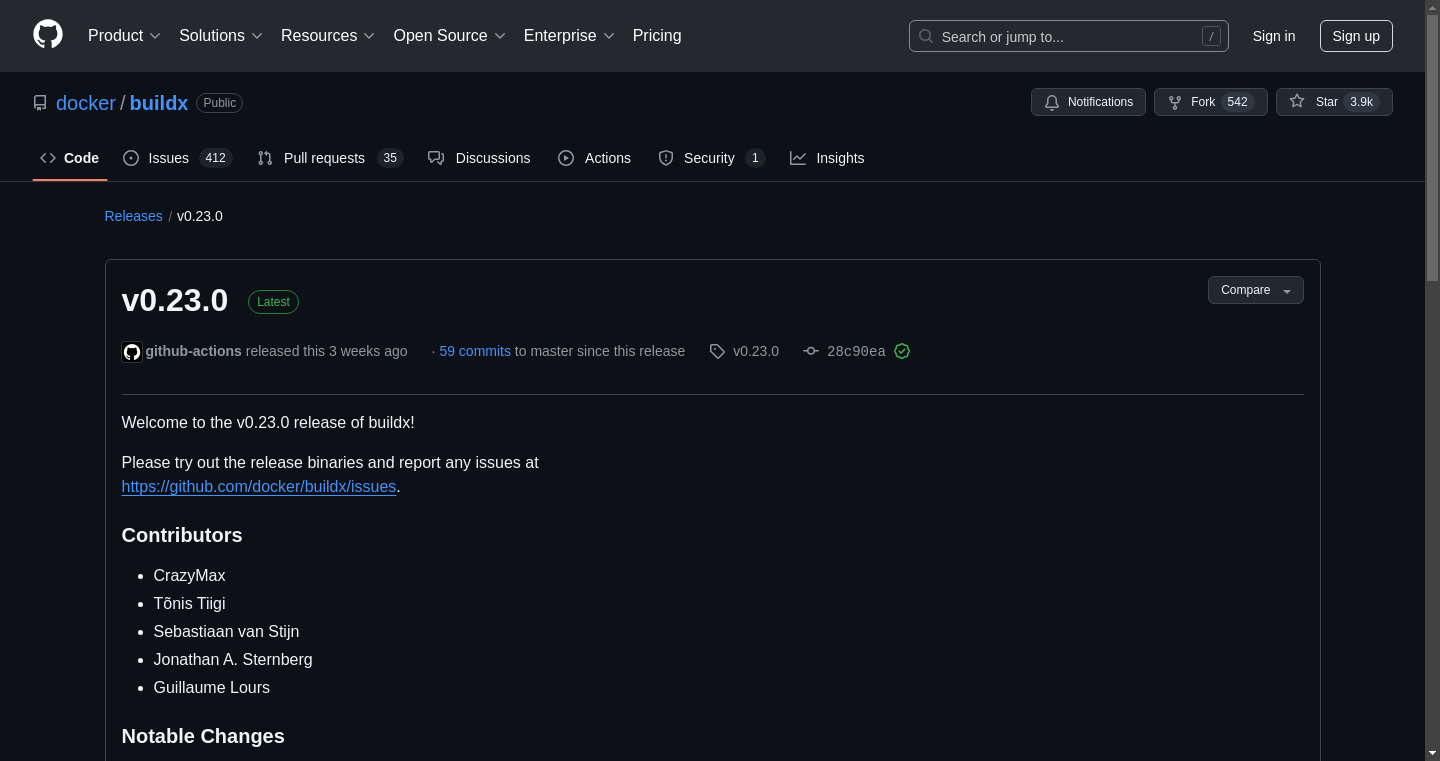Click the commit icon beside 28c90ea
The image size is (1440, 761).
coord(811,351)
